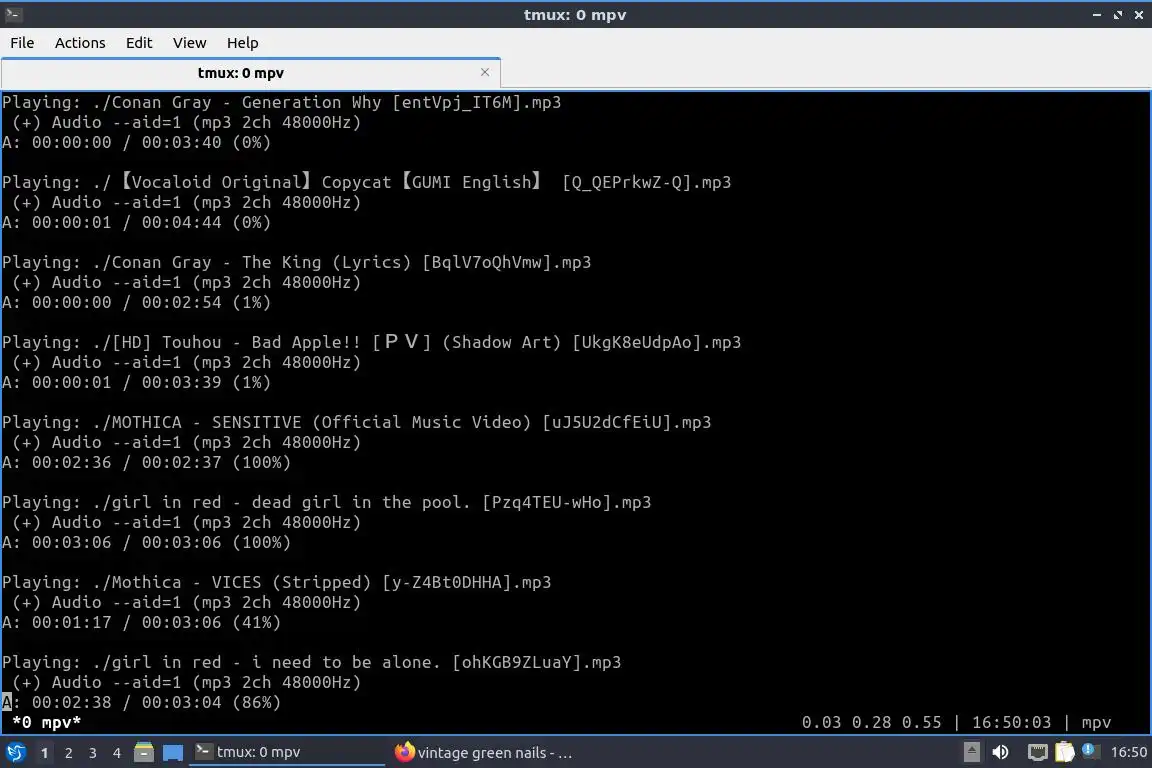
Task: Switch to workspace 4
Action: pos(117,753)
